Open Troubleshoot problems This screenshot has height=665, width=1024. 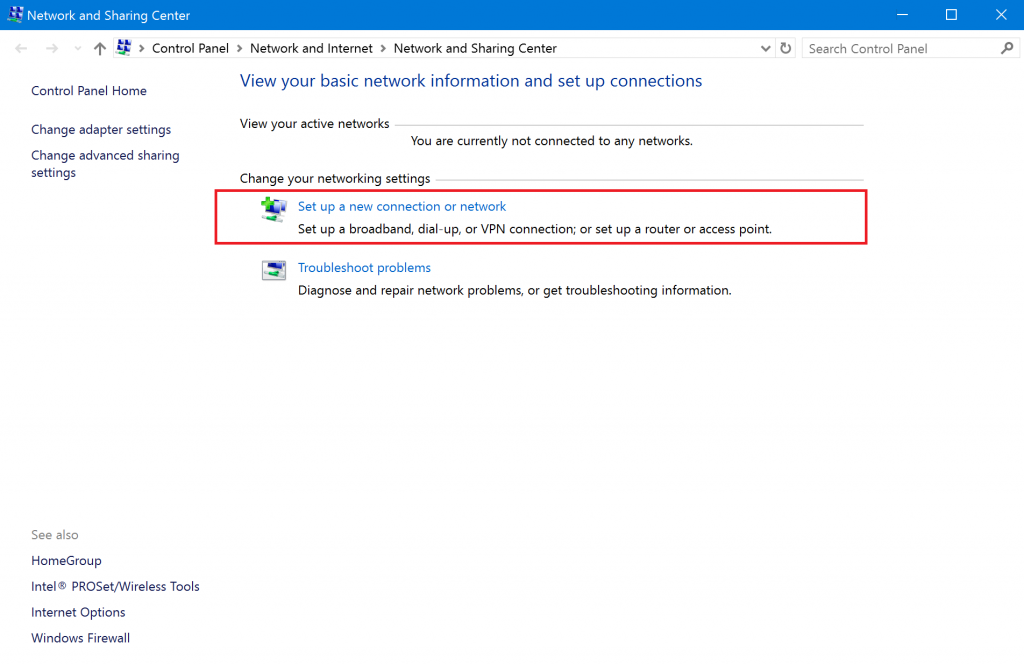364,267
